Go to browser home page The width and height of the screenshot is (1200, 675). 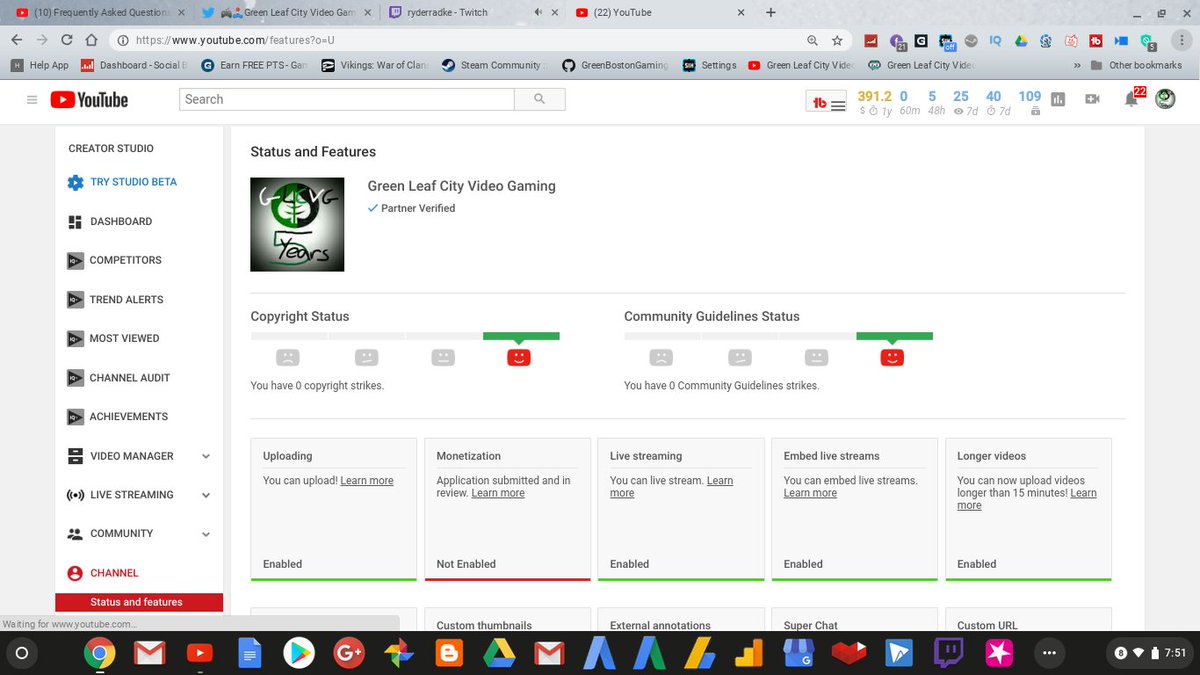pyautogui.click(x=91, y=40)
